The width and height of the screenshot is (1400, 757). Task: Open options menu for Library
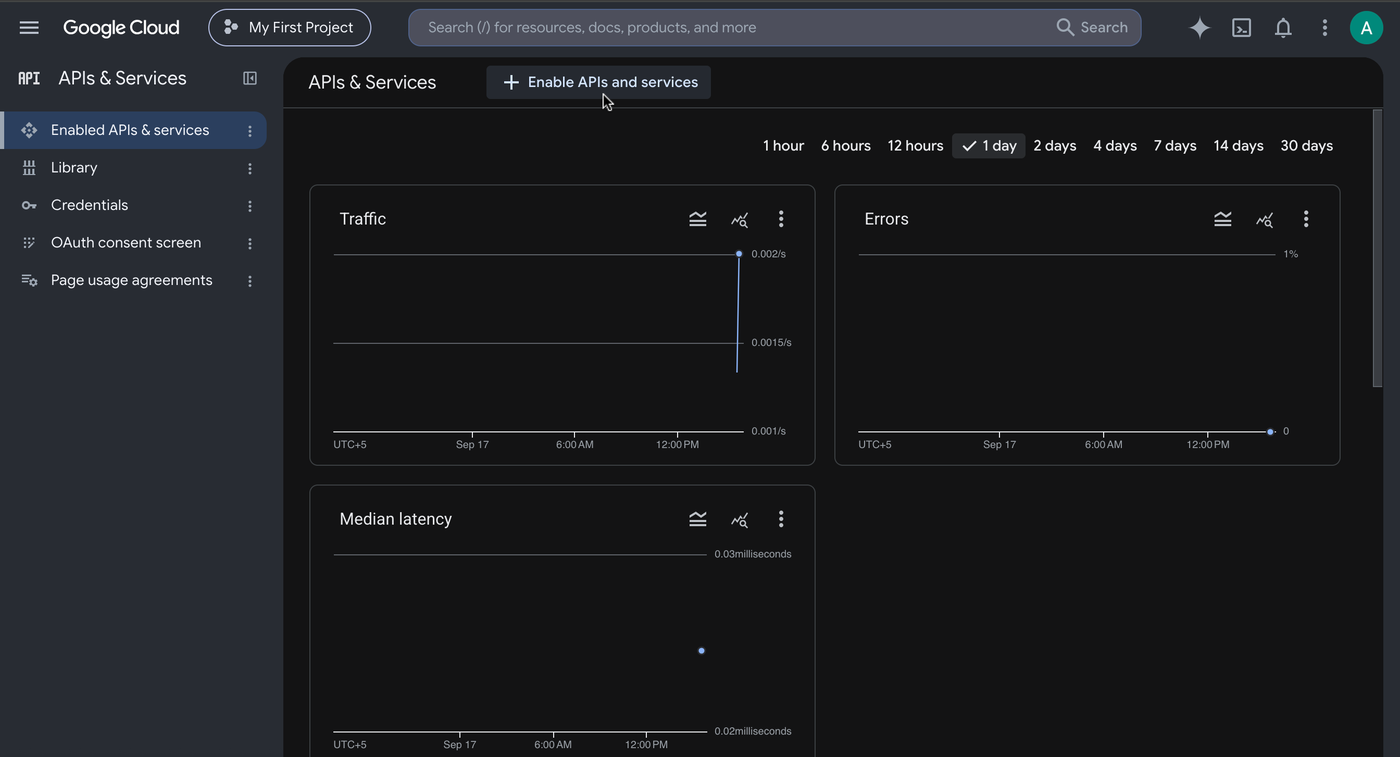pyautogui.click(x=250, y=169)
